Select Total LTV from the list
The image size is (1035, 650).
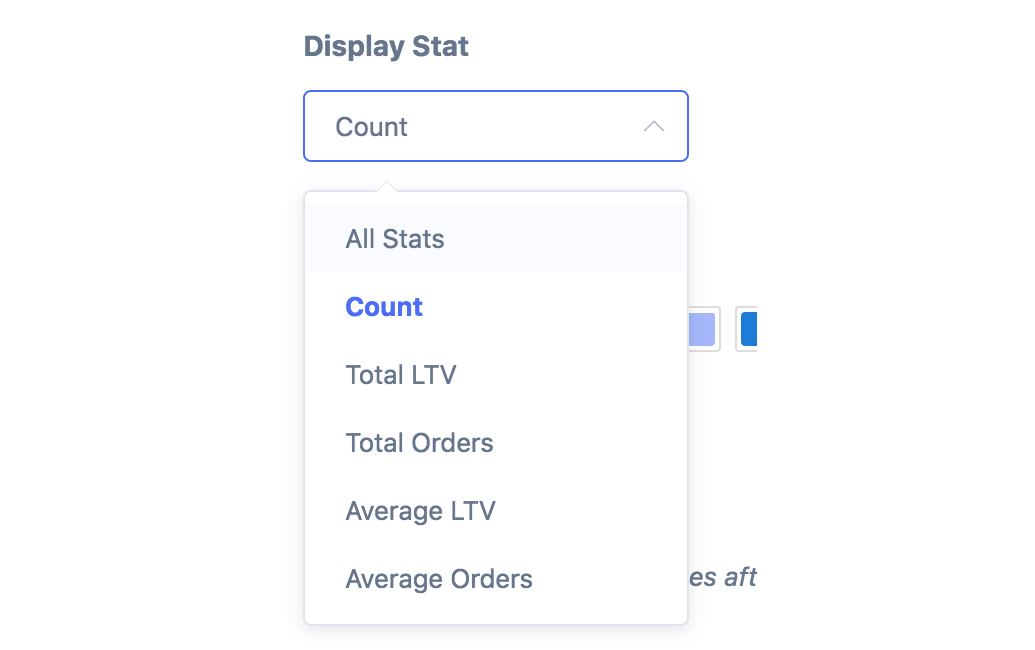click(x=400, y=375)
